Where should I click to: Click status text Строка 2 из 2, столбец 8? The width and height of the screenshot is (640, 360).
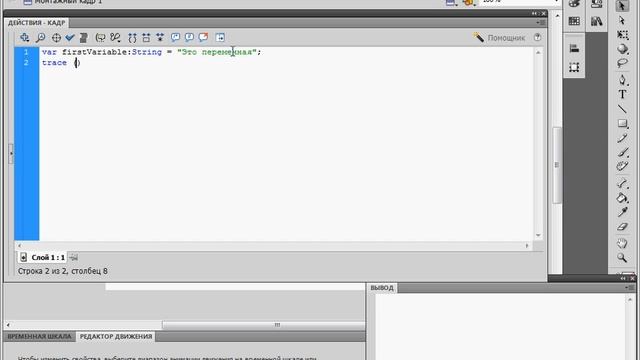point(63,271)
